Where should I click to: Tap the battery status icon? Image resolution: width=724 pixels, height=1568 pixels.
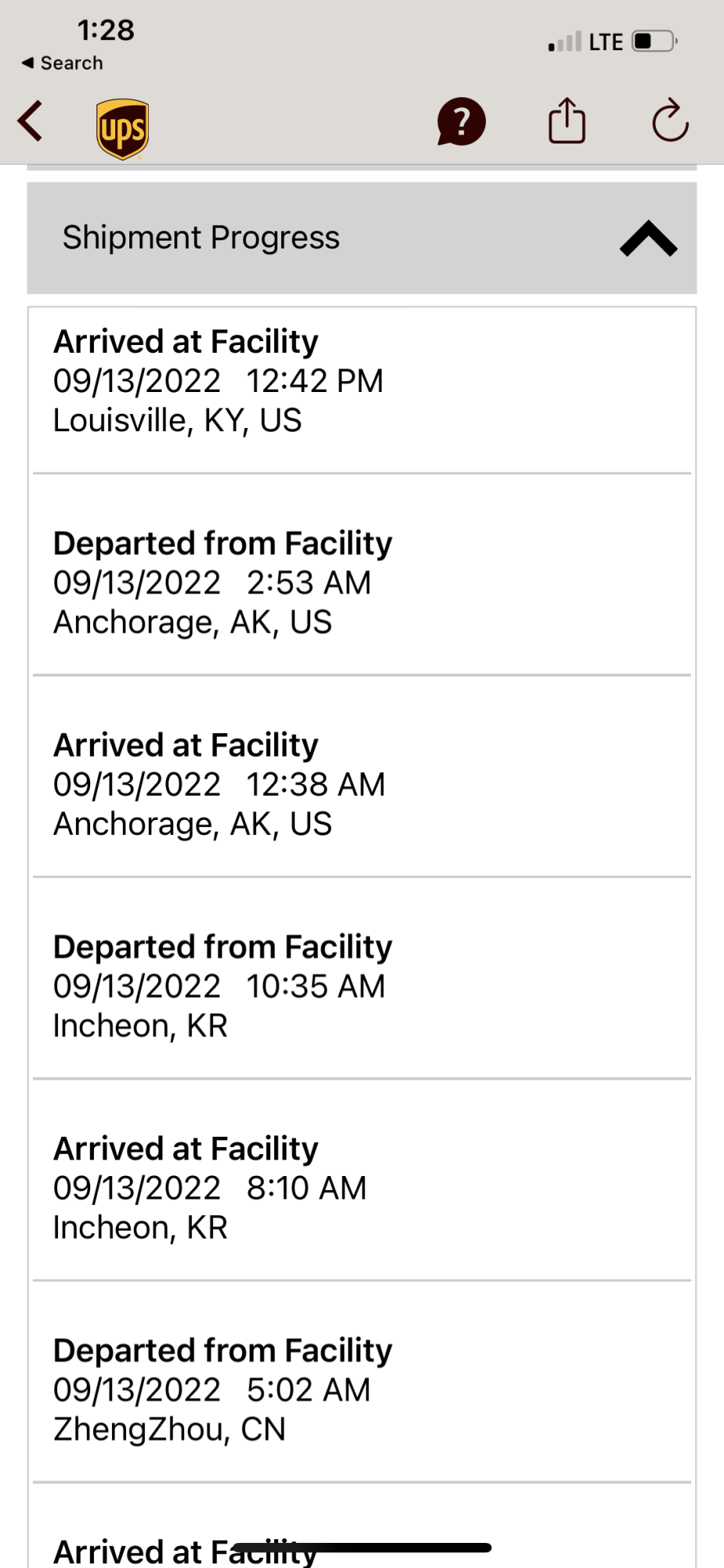(x=655, y=41)
